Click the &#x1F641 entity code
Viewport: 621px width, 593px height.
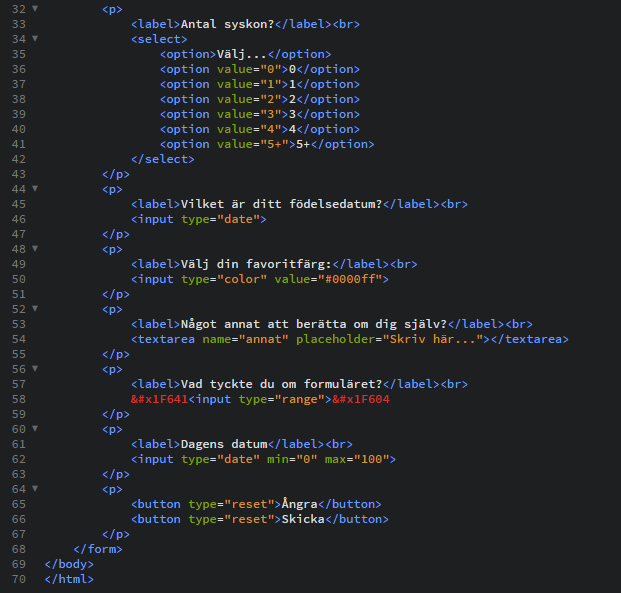160,399
